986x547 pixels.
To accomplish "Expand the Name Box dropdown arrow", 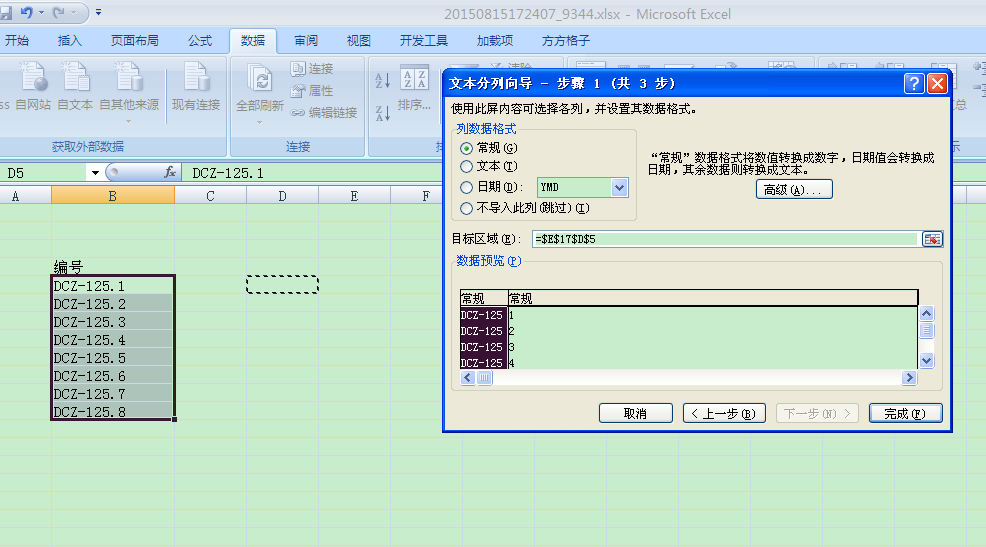I will (96, 173).
